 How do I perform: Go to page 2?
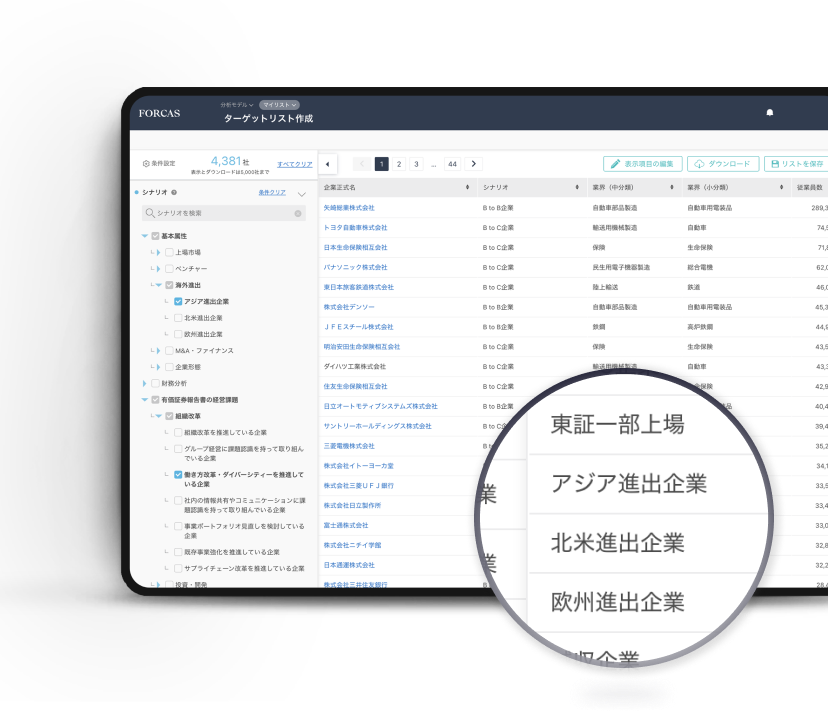(399, 164)
